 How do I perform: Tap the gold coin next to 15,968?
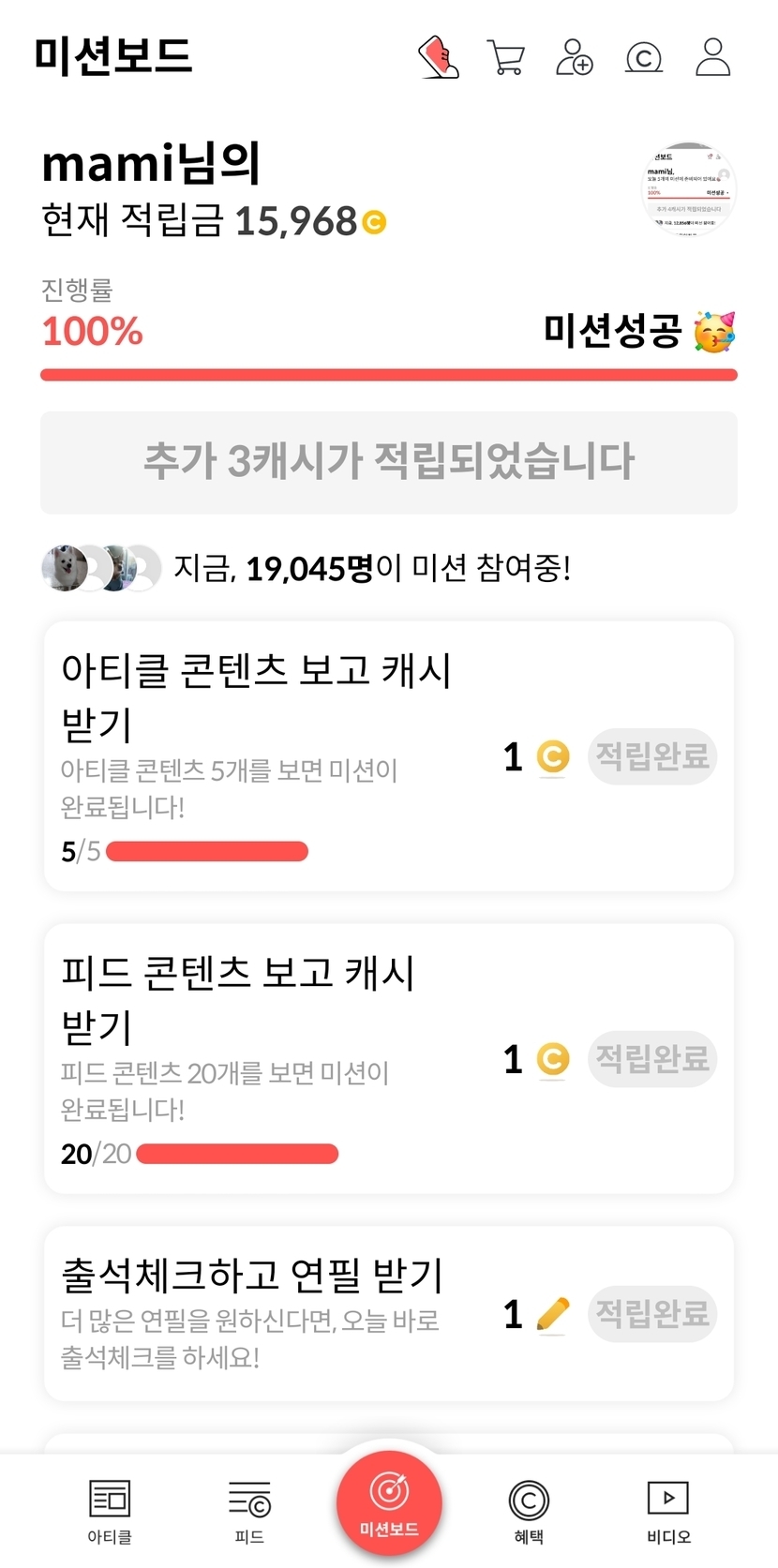[374, 223]
